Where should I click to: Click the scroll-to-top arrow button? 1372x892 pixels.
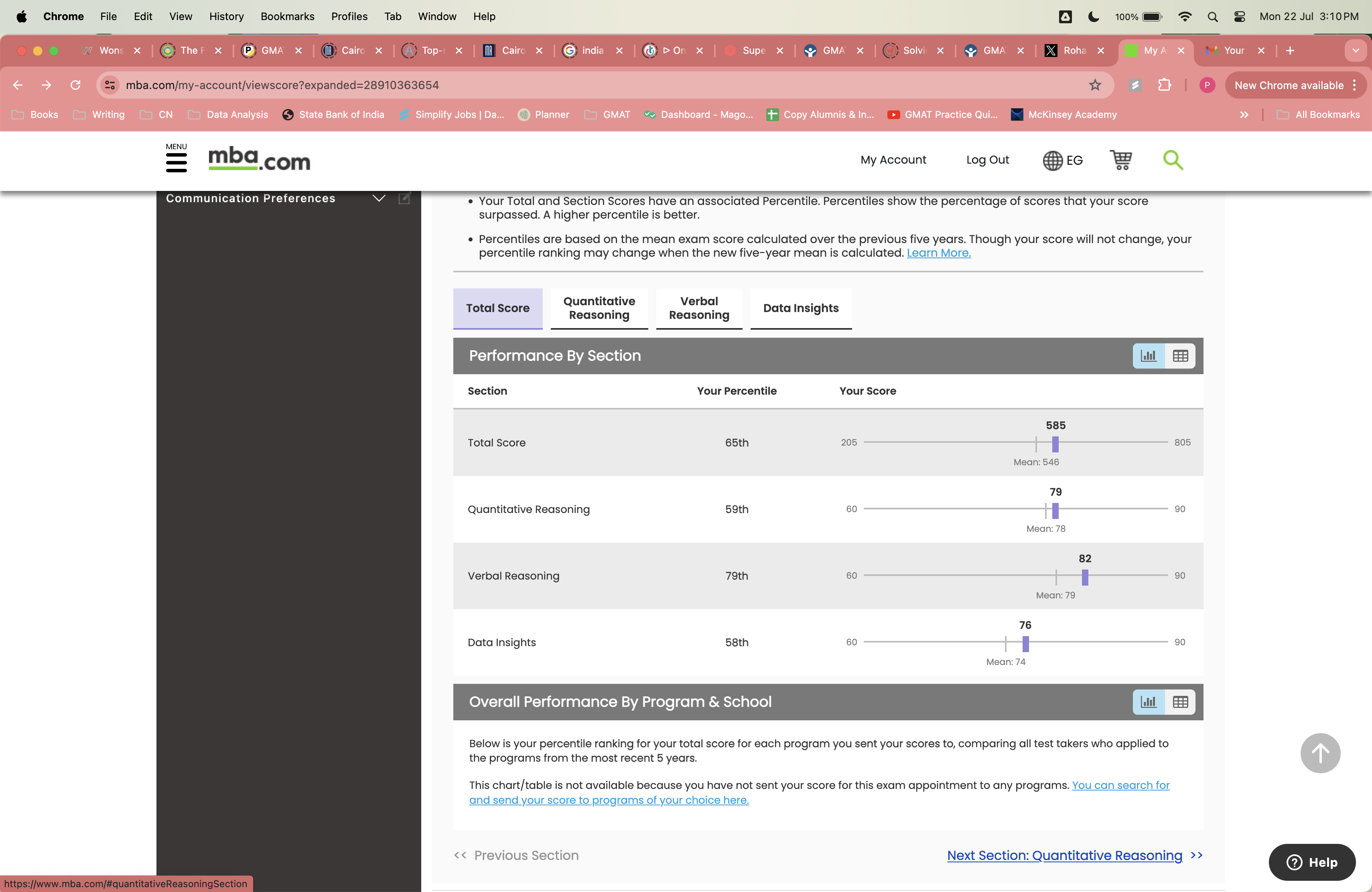(1321, 753)
